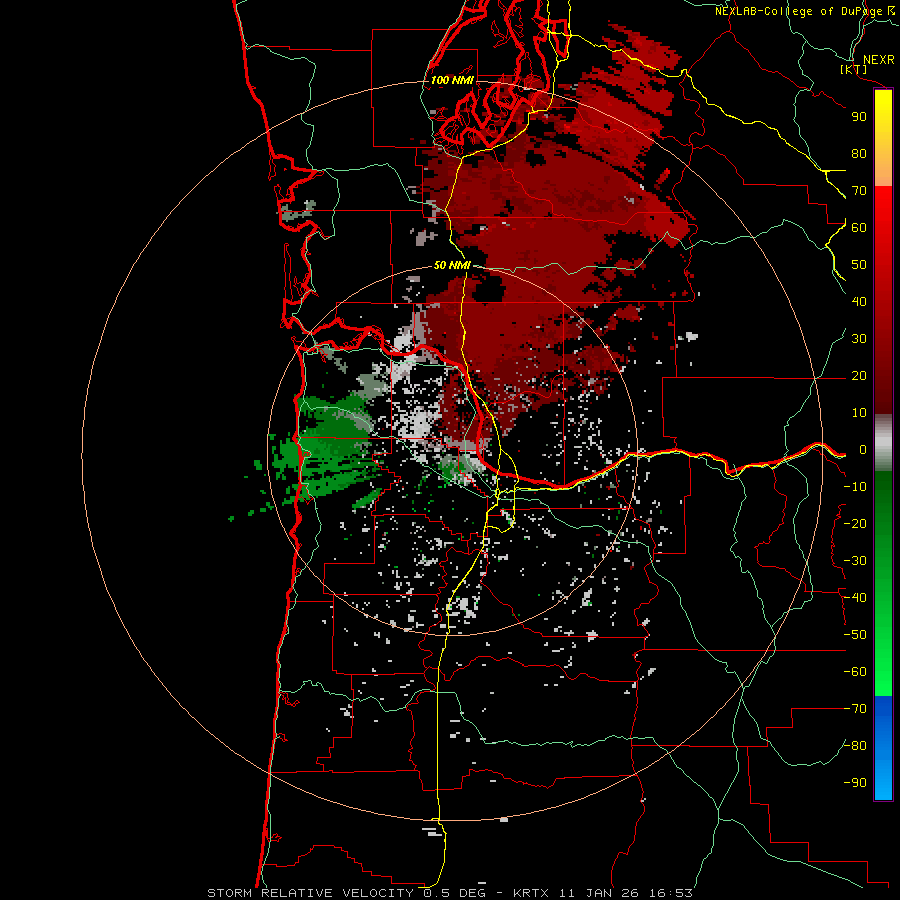Click the "50 NMI" range ring label
Screen dimensions: 900x900
pyautogui.click(x=452, y=265)
